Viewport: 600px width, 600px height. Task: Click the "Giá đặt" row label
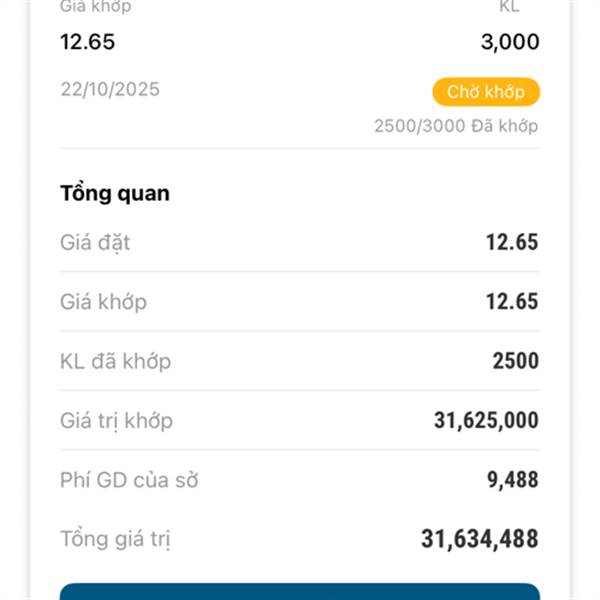coord(95,242)
